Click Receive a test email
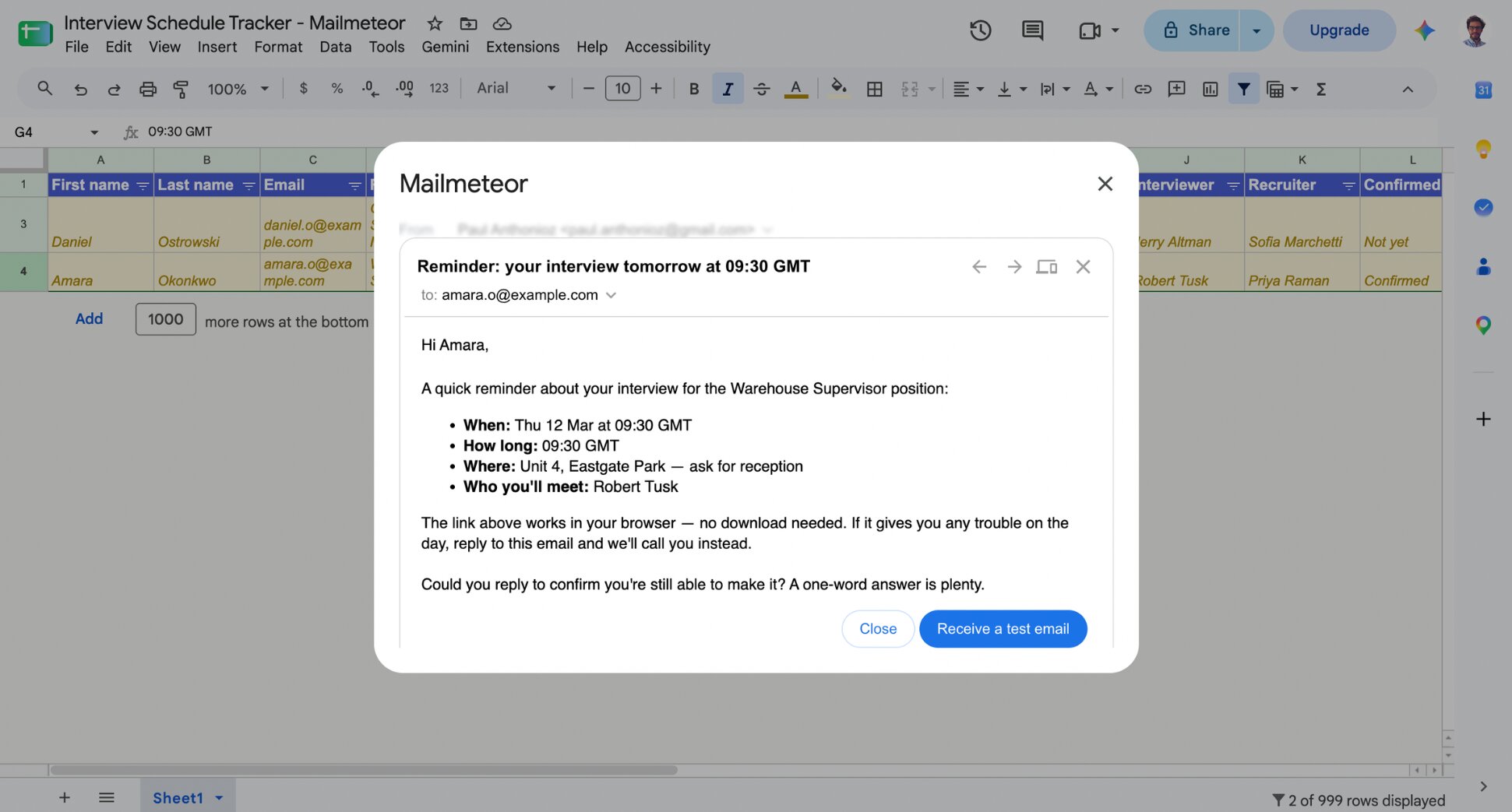 point(1003,629)
